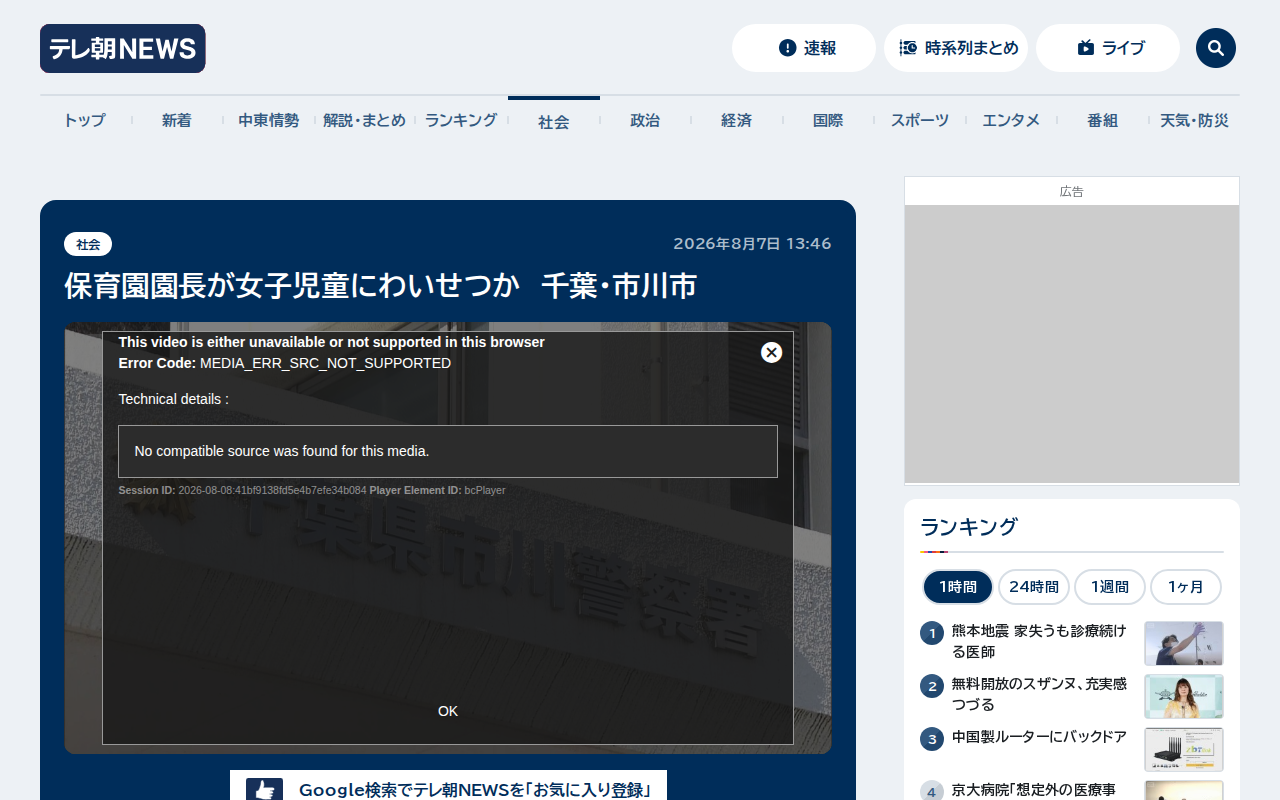
Task: Select the 1時間 ranking period
Action: coord(958,587)
